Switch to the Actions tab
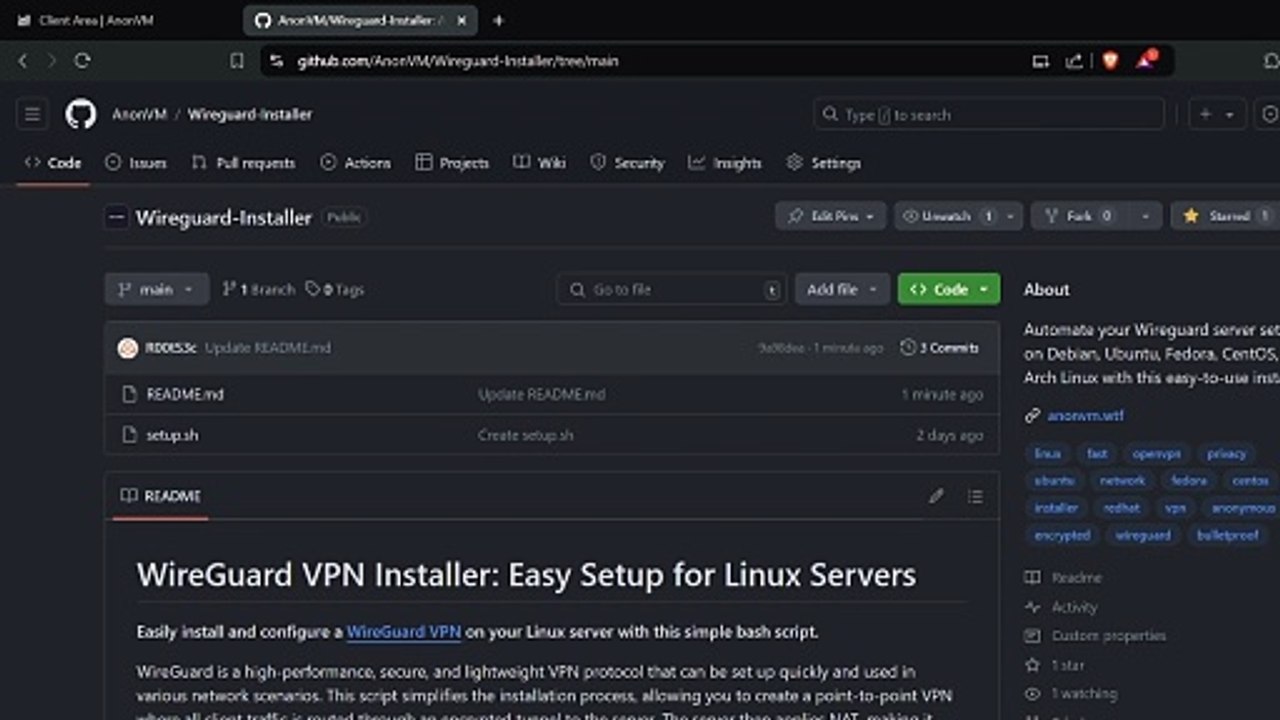1280x720 pixels. [356, 163]
